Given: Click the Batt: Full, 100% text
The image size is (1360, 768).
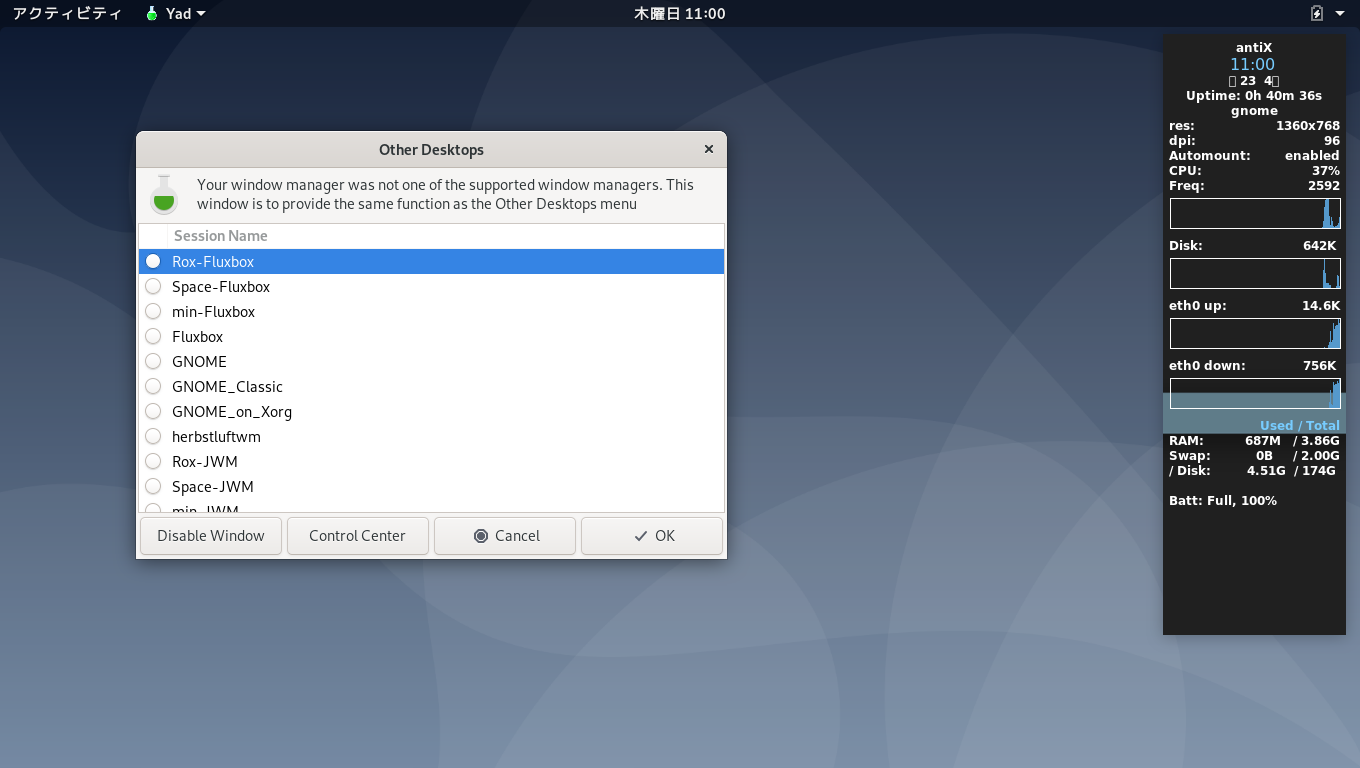Looking at the screenshot, I should (1223, 501).
